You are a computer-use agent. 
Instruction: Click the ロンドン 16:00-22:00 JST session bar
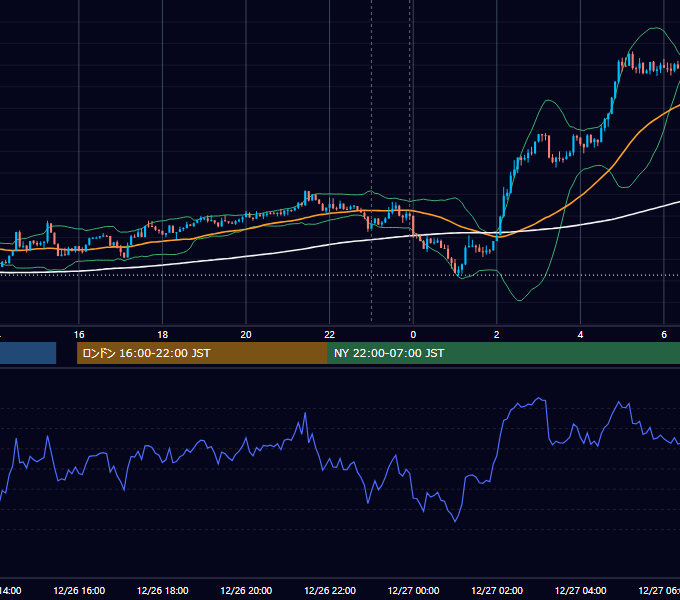point(202,353)
